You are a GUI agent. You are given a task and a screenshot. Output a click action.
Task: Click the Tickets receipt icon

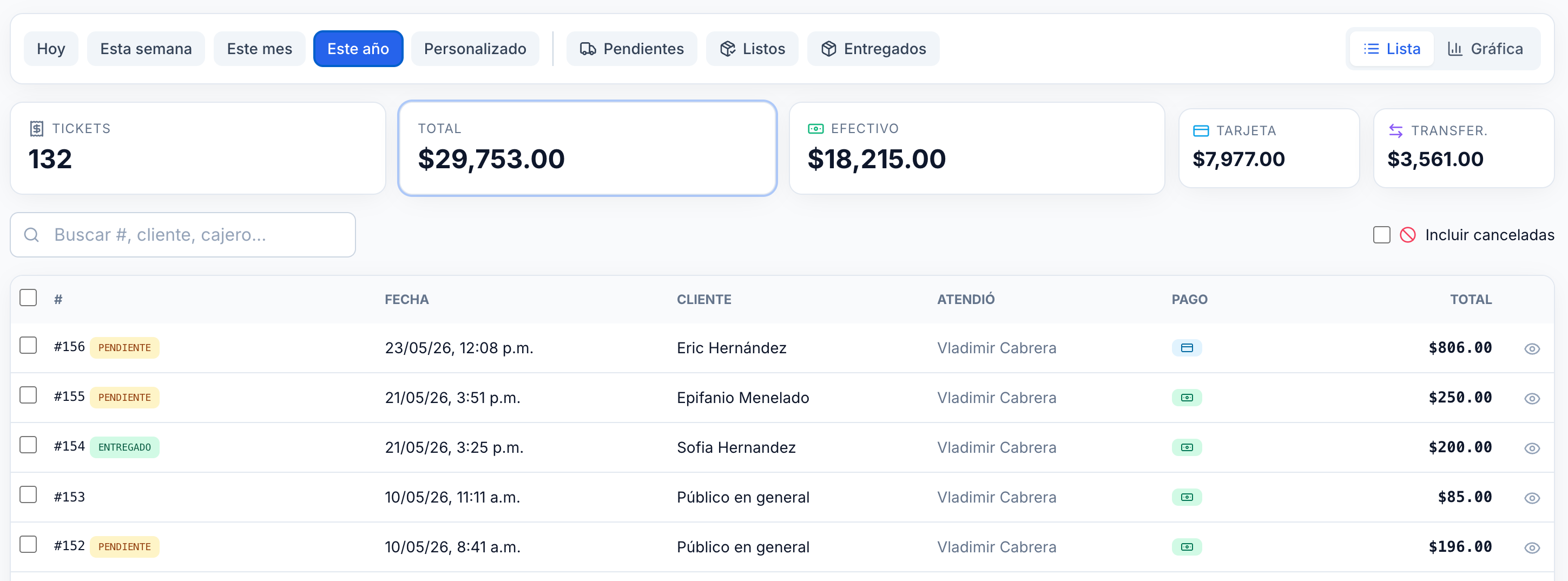coord(37,128)
